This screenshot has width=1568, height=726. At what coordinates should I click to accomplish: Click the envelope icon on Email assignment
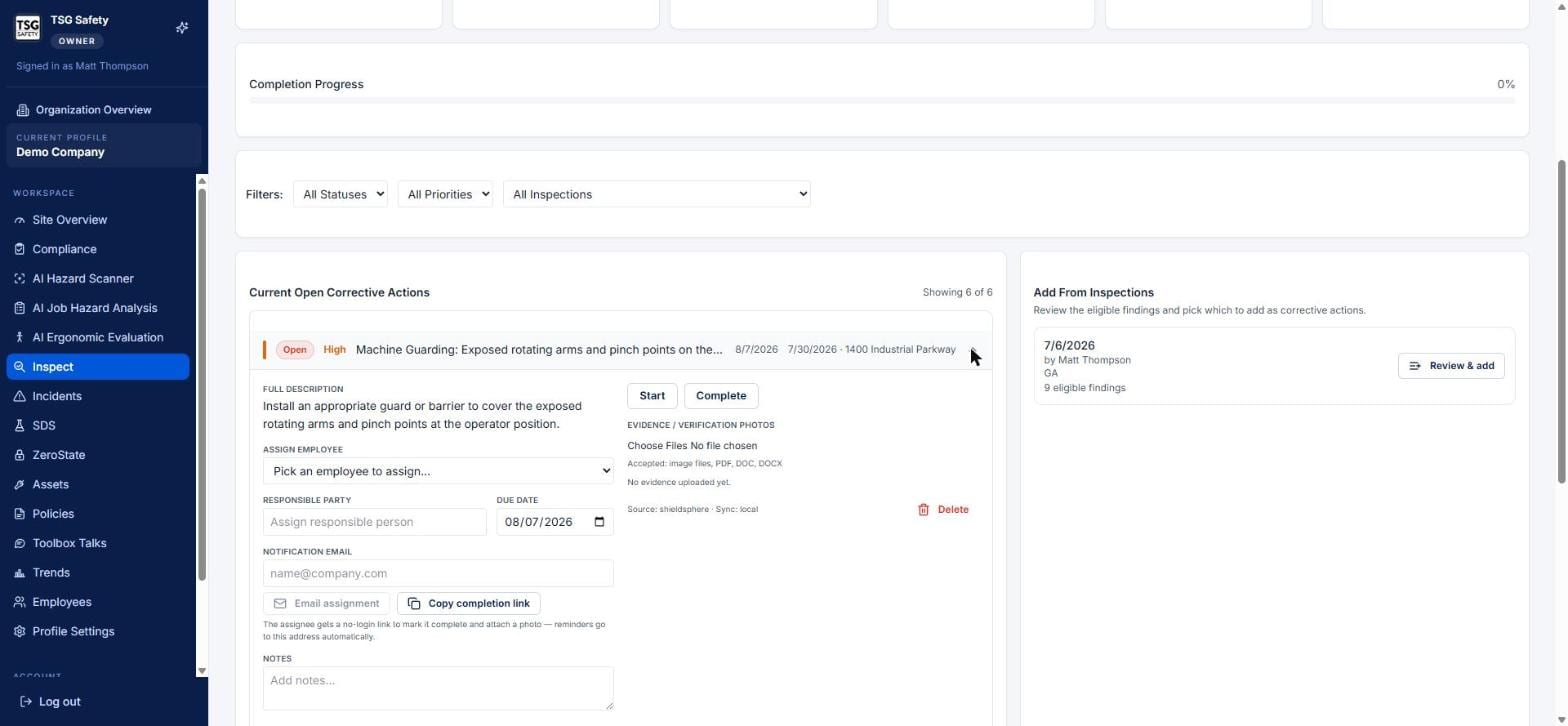(280, 604)
